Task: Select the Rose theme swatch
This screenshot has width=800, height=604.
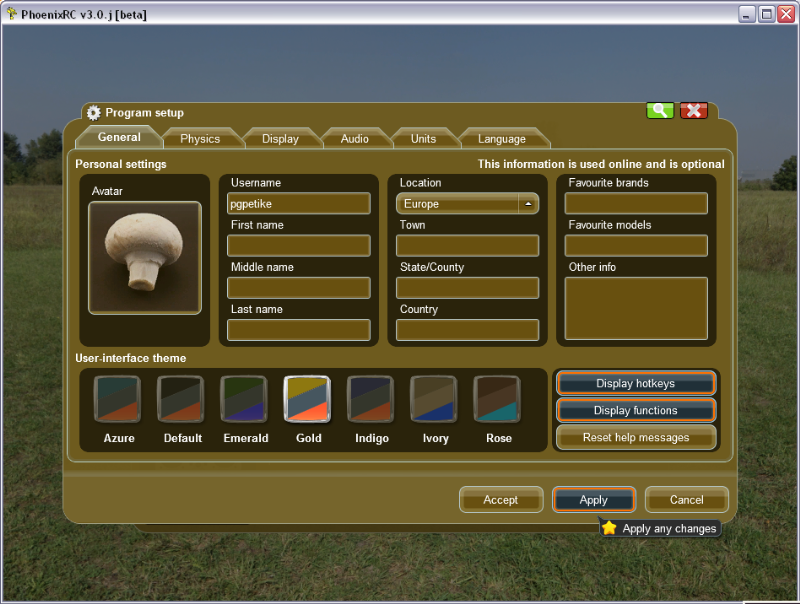Action: tap(497, 400)
